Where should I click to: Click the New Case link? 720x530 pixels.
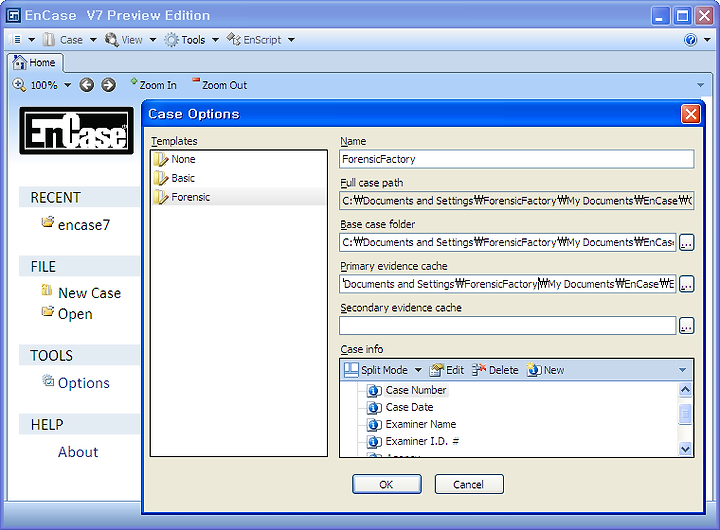90,293
